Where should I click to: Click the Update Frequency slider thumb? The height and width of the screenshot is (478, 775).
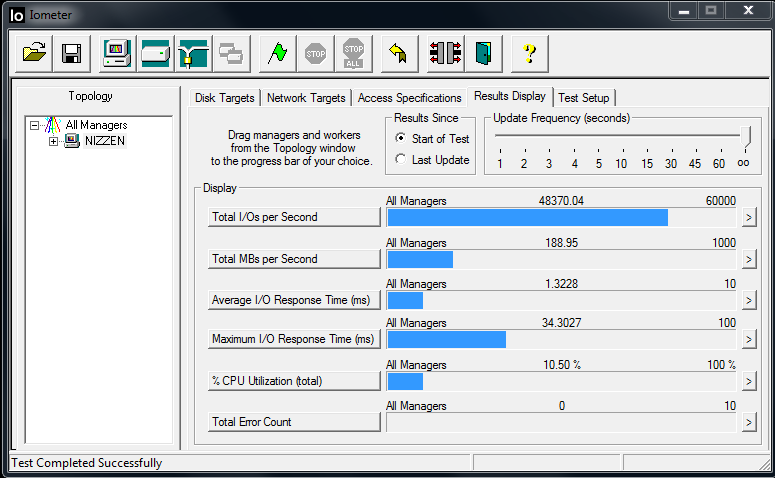(745, 136)
